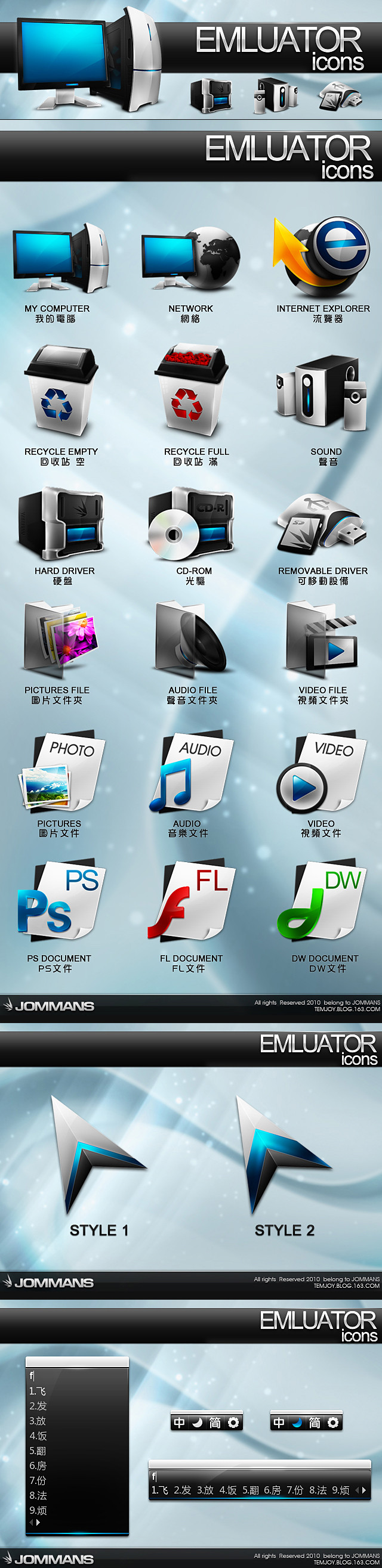This screenshot has height=1568, width=382.
Task: Open gear settings on the blue-moon IME bar
Action: [x=332, y=1423]
